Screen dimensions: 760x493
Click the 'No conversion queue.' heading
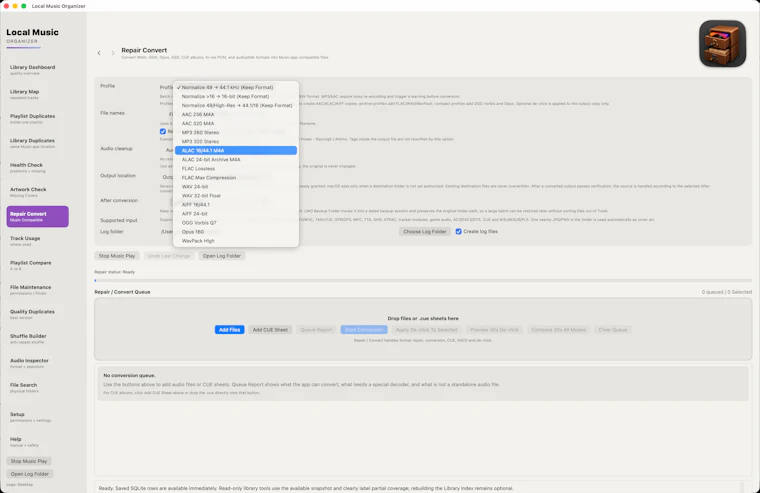click(x=129, y=375)
